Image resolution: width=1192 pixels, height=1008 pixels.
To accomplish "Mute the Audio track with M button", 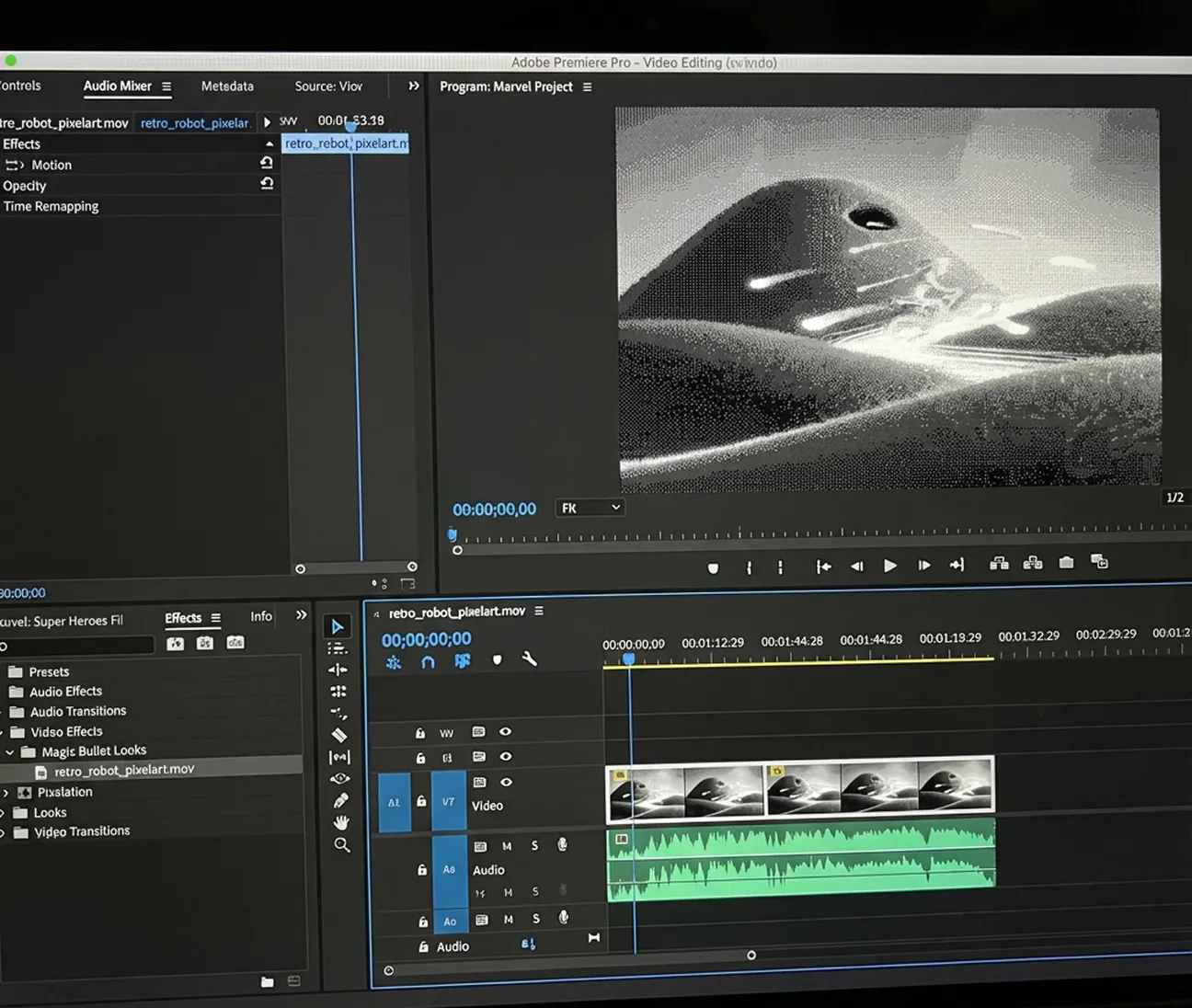I will 507,846.
